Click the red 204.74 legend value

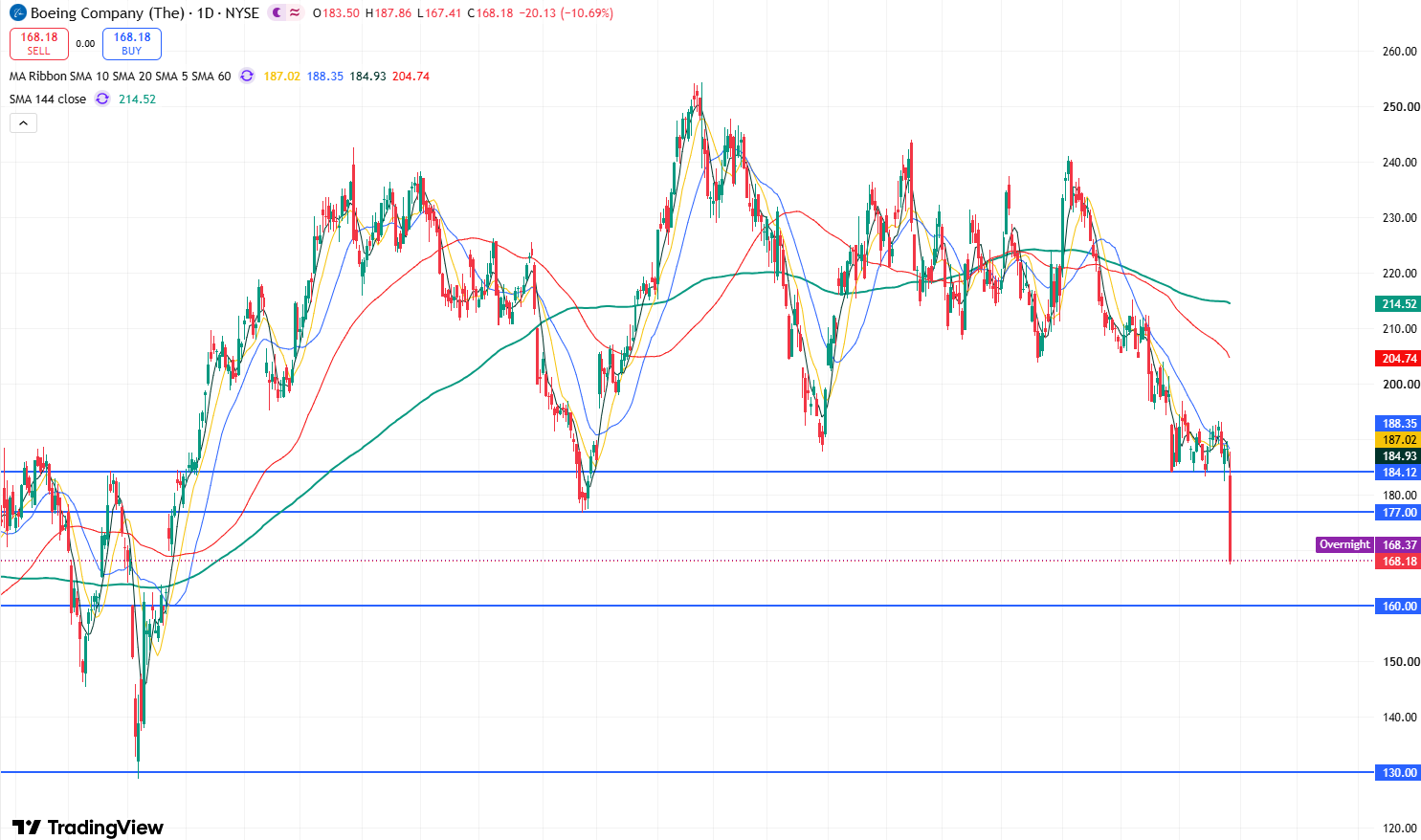click(x=411, y=77)
